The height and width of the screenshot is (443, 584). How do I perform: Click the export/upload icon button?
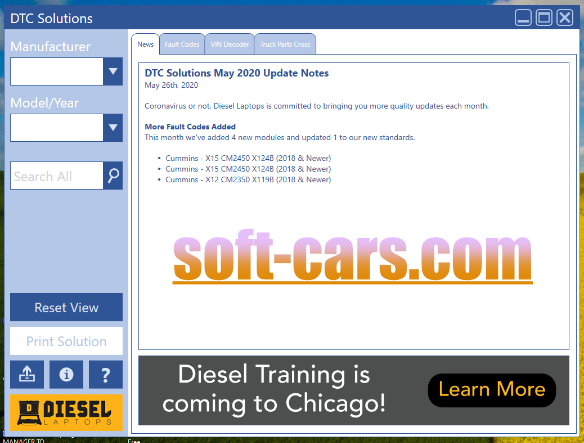click(x=27, y=374)
